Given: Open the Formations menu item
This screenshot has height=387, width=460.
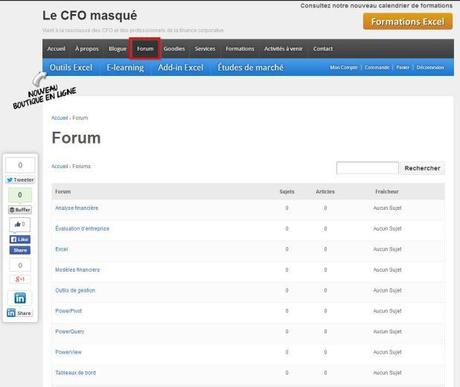Looking at the screenshot, I should click(x=240, y=49).
